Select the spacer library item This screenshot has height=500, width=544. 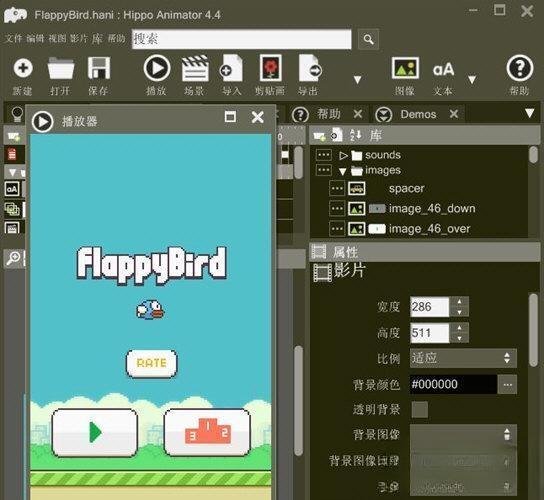pyautogui.click(x=407, y=189)
